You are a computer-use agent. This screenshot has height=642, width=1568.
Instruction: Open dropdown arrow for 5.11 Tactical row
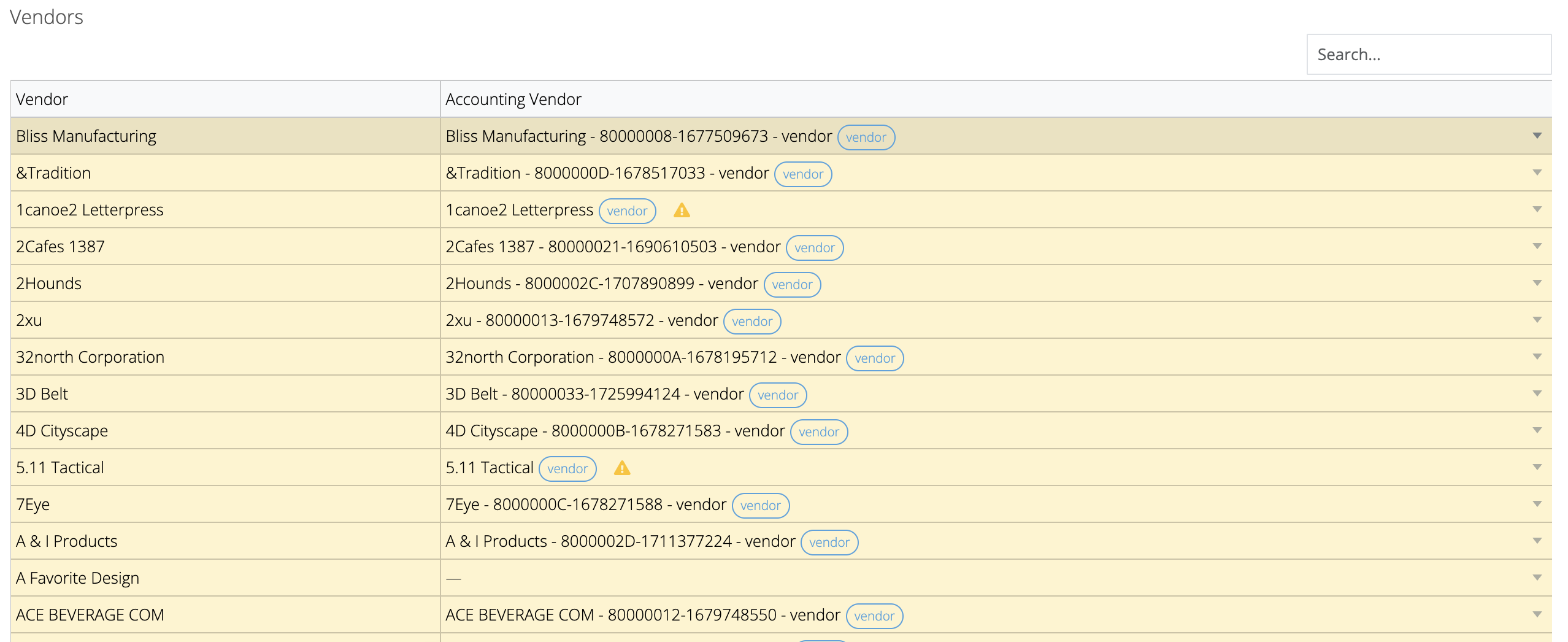pos(1537,467)
